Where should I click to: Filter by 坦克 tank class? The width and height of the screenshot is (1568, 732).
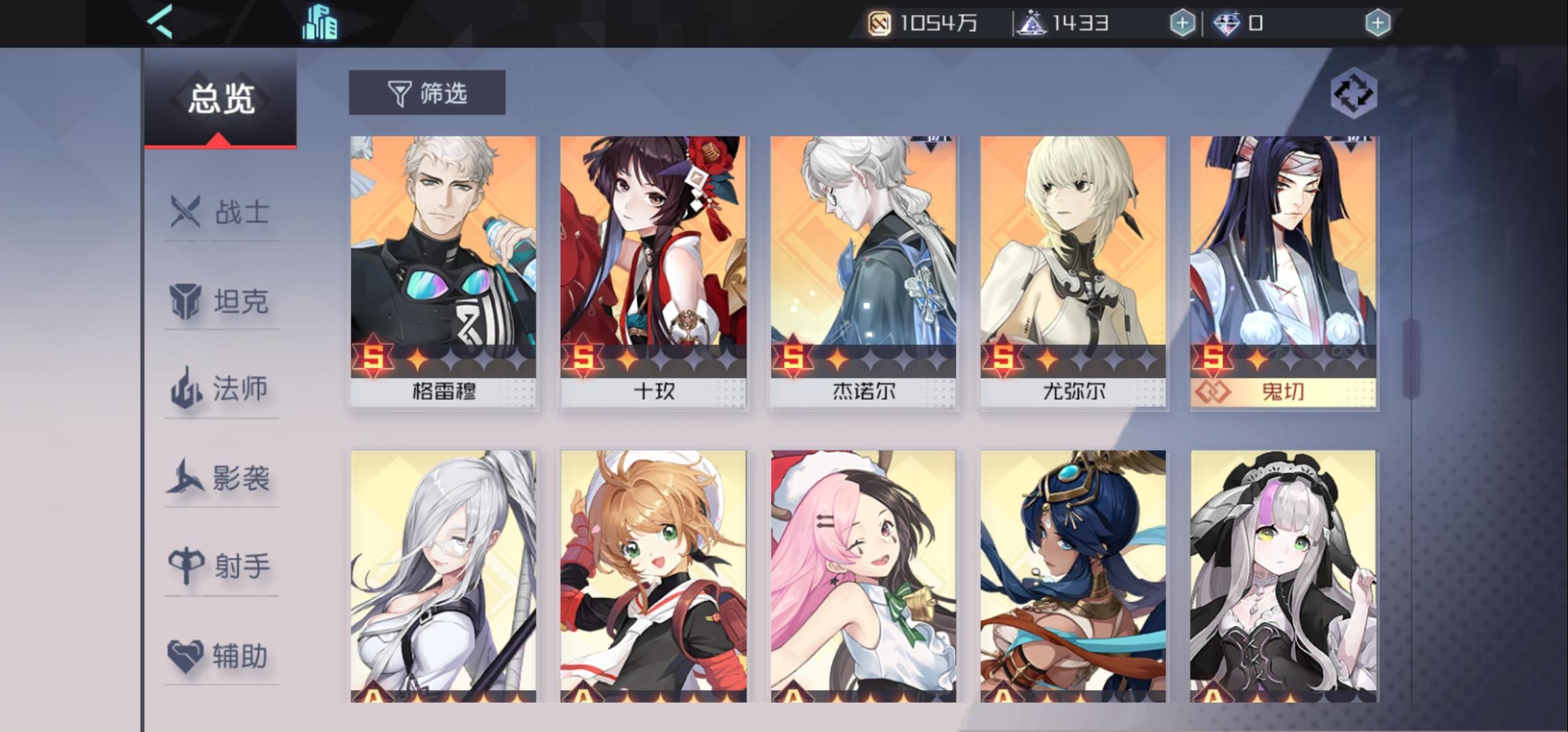coord(221,301)
